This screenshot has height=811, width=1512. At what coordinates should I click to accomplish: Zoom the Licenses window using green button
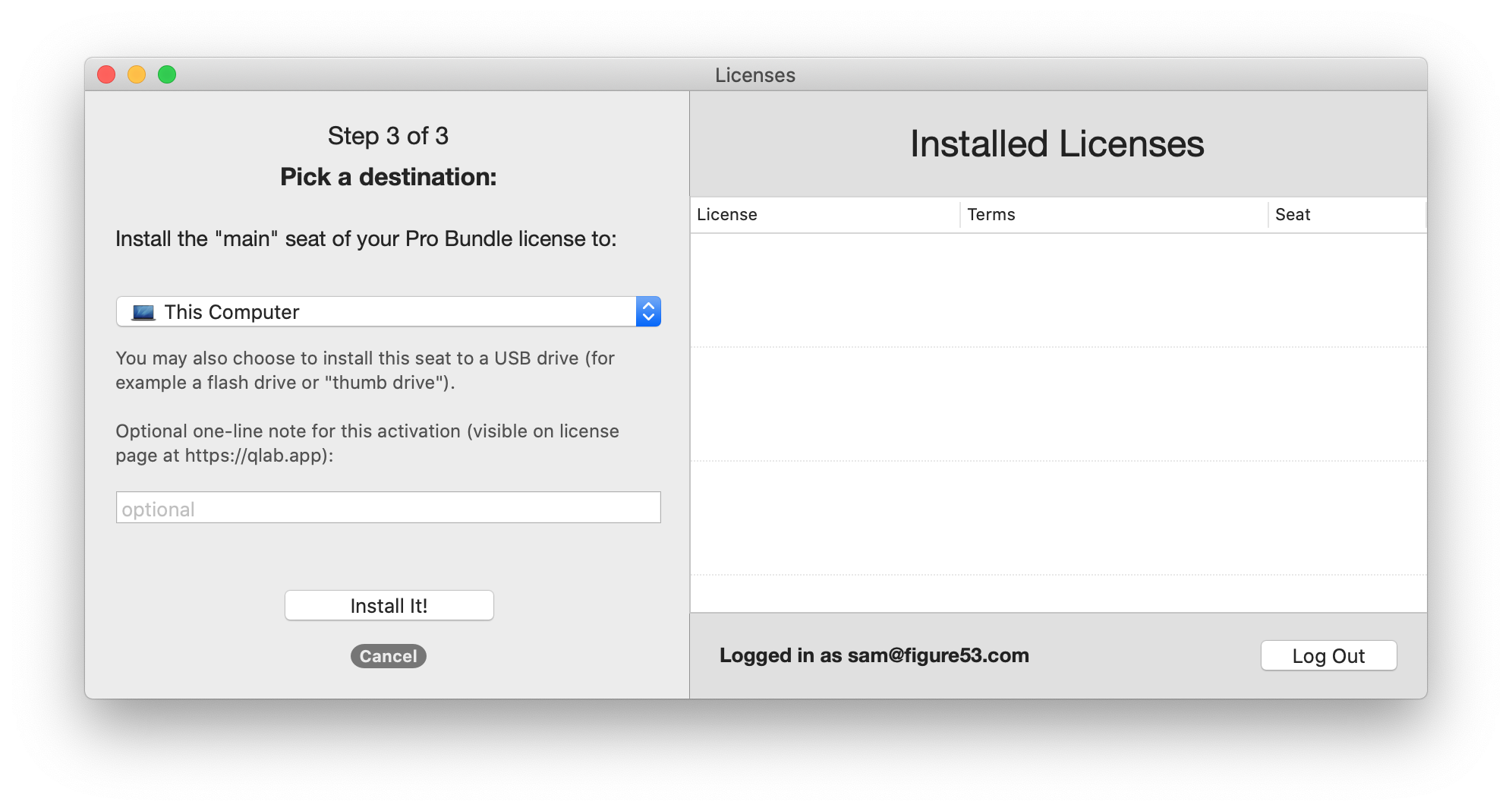[x=167, y=74]
